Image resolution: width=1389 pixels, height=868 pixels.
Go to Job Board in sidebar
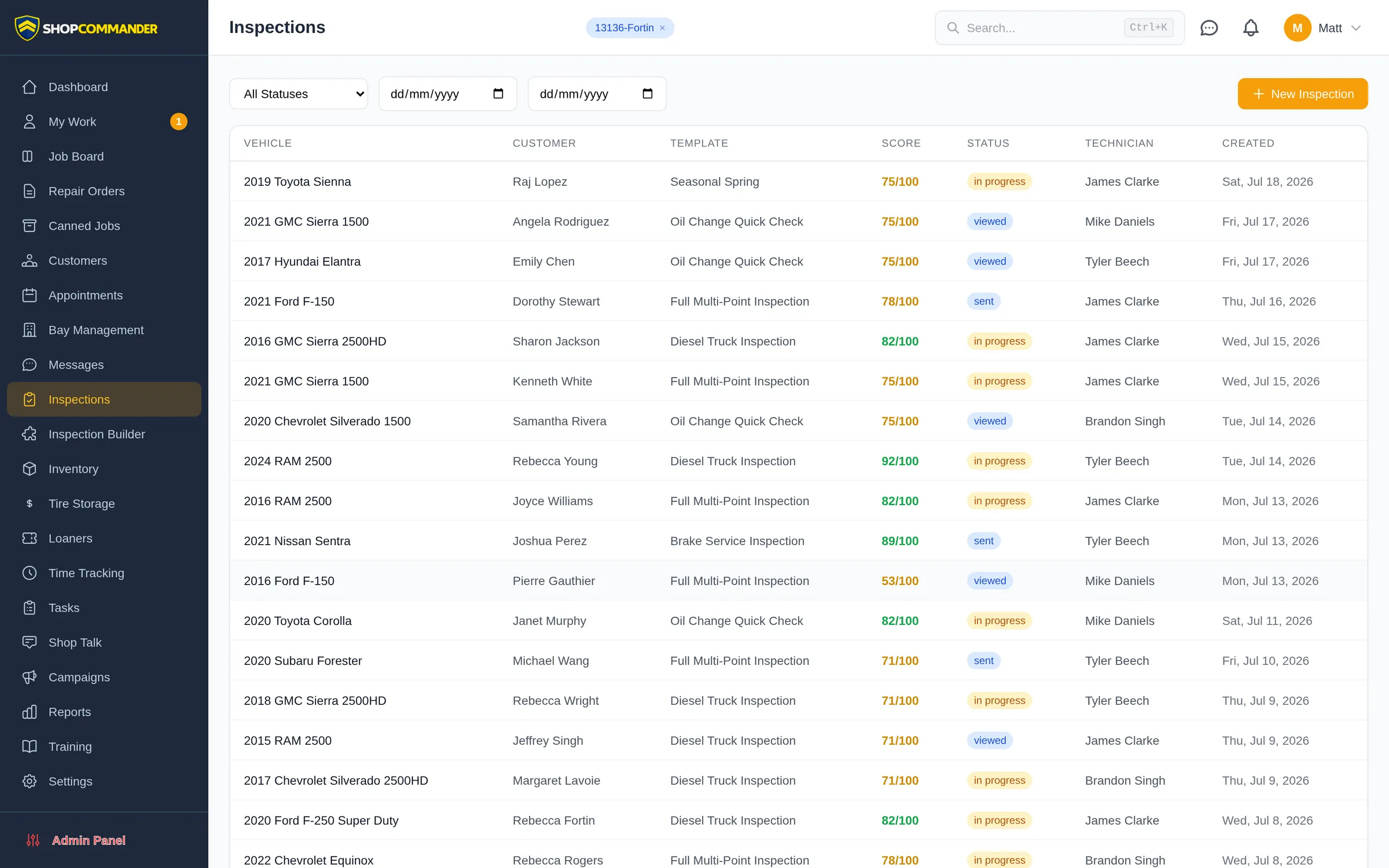(x=104, y=156)
